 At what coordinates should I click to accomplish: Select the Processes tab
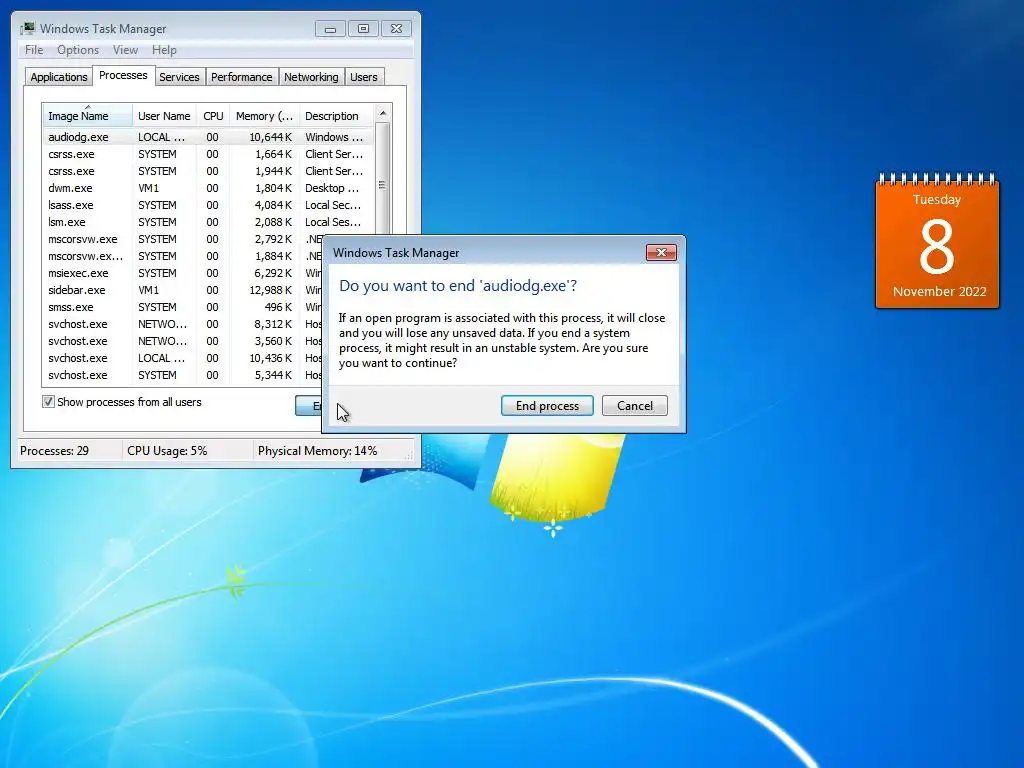[x=123, y=76]
